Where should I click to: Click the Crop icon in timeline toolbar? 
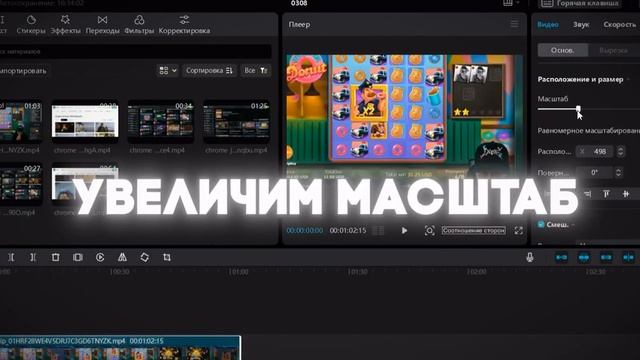click(x=167, y=257)
